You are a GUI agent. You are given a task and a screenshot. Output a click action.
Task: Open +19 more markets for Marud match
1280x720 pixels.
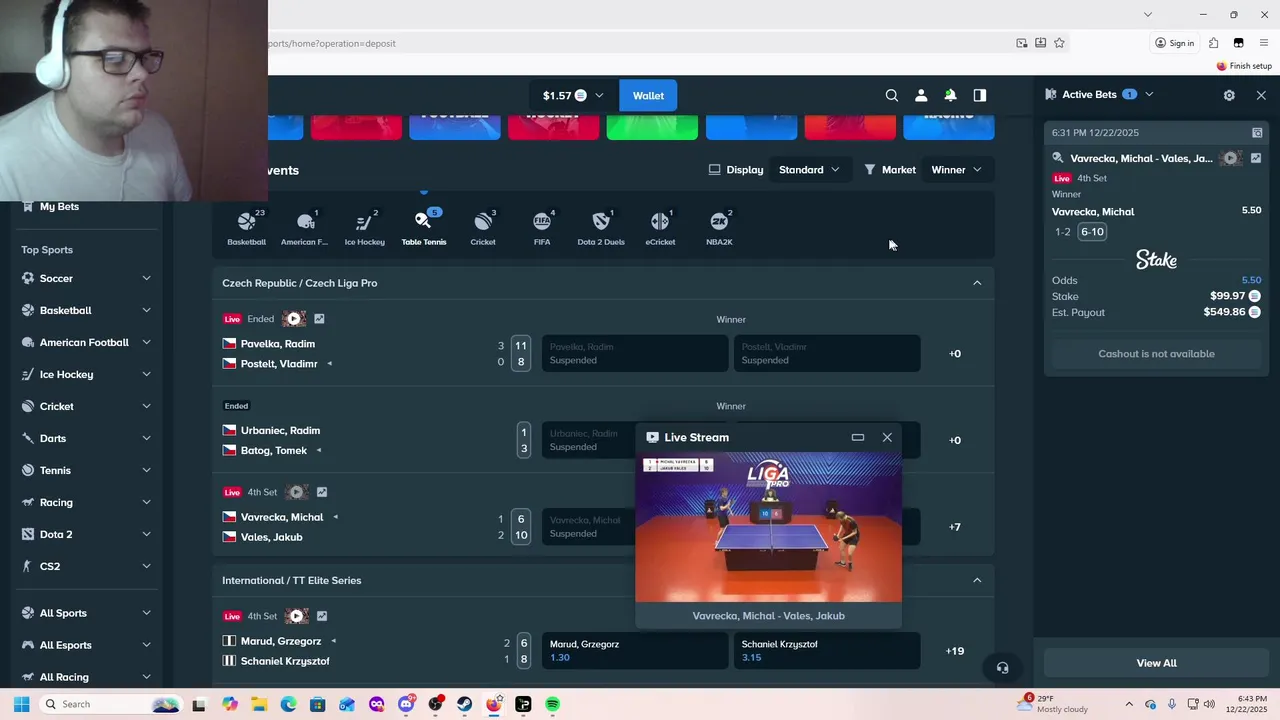pyautogui.click(x=955, y=651)
